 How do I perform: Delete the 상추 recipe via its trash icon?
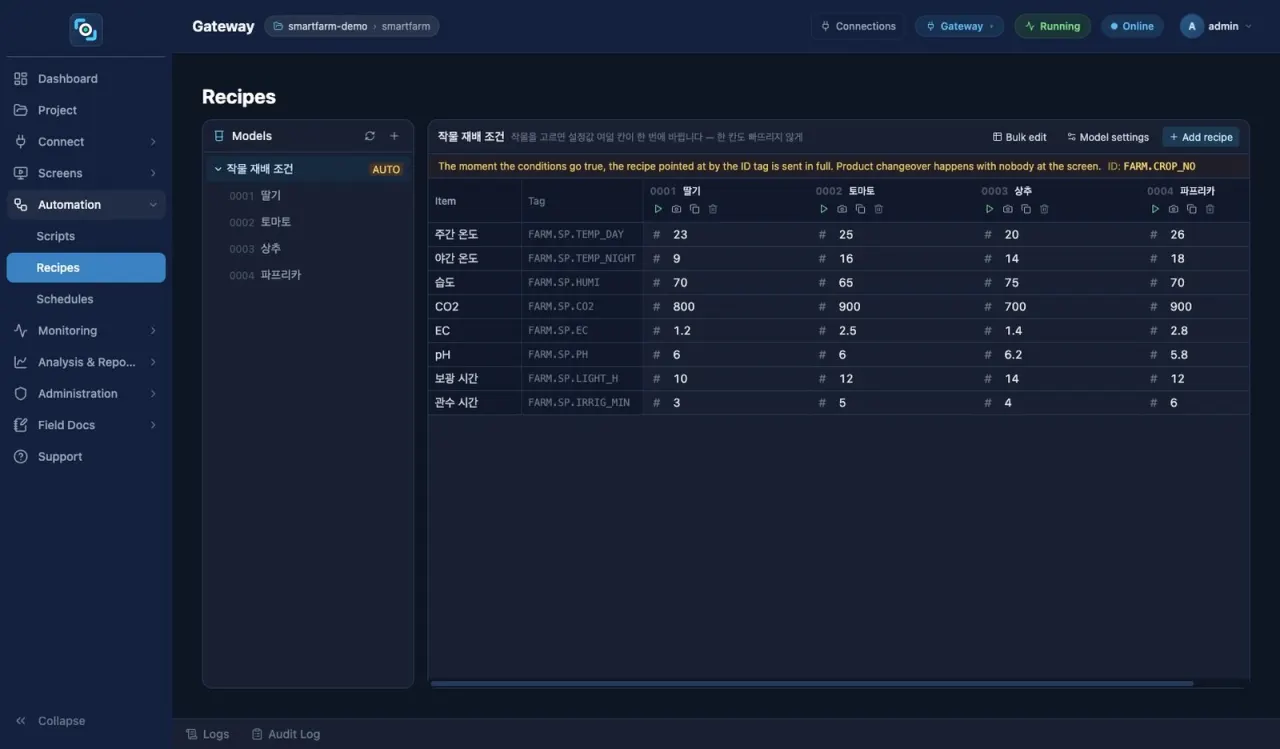(1044, 209)
